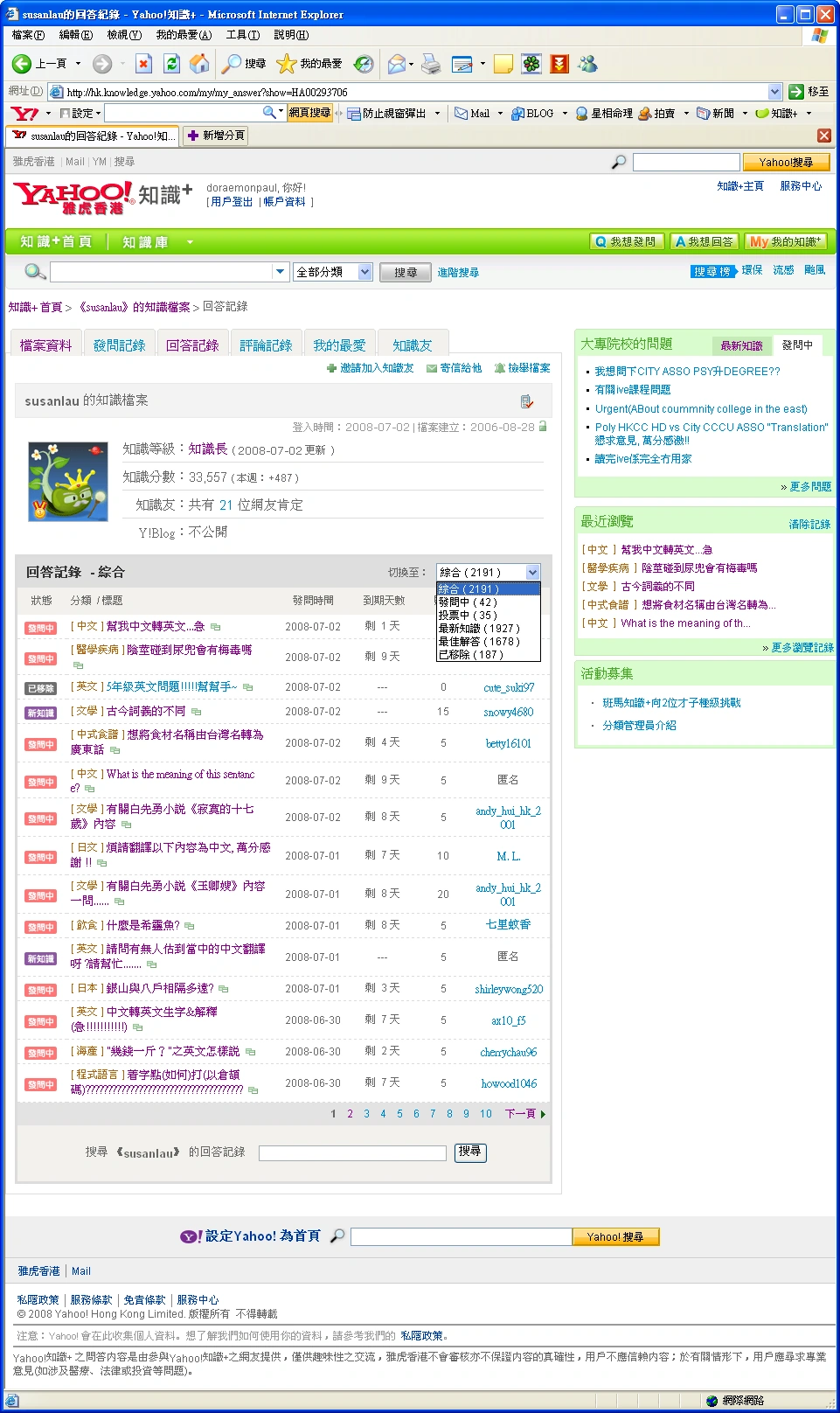This screenshot has height=1413, width=840.
Task: Open Yahoo toolbar Mail button
Action: pos(472,114)
